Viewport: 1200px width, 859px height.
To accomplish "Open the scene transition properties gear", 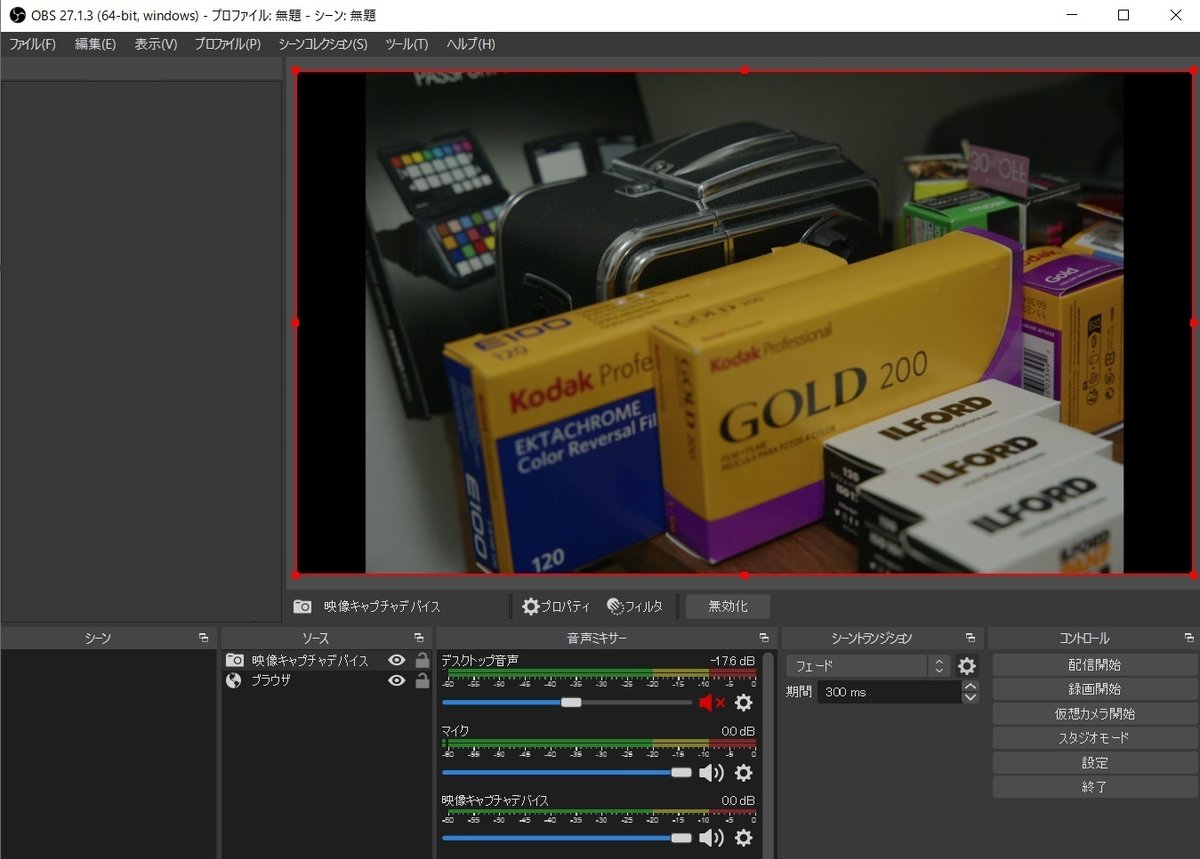I will [x=967, y=666].
